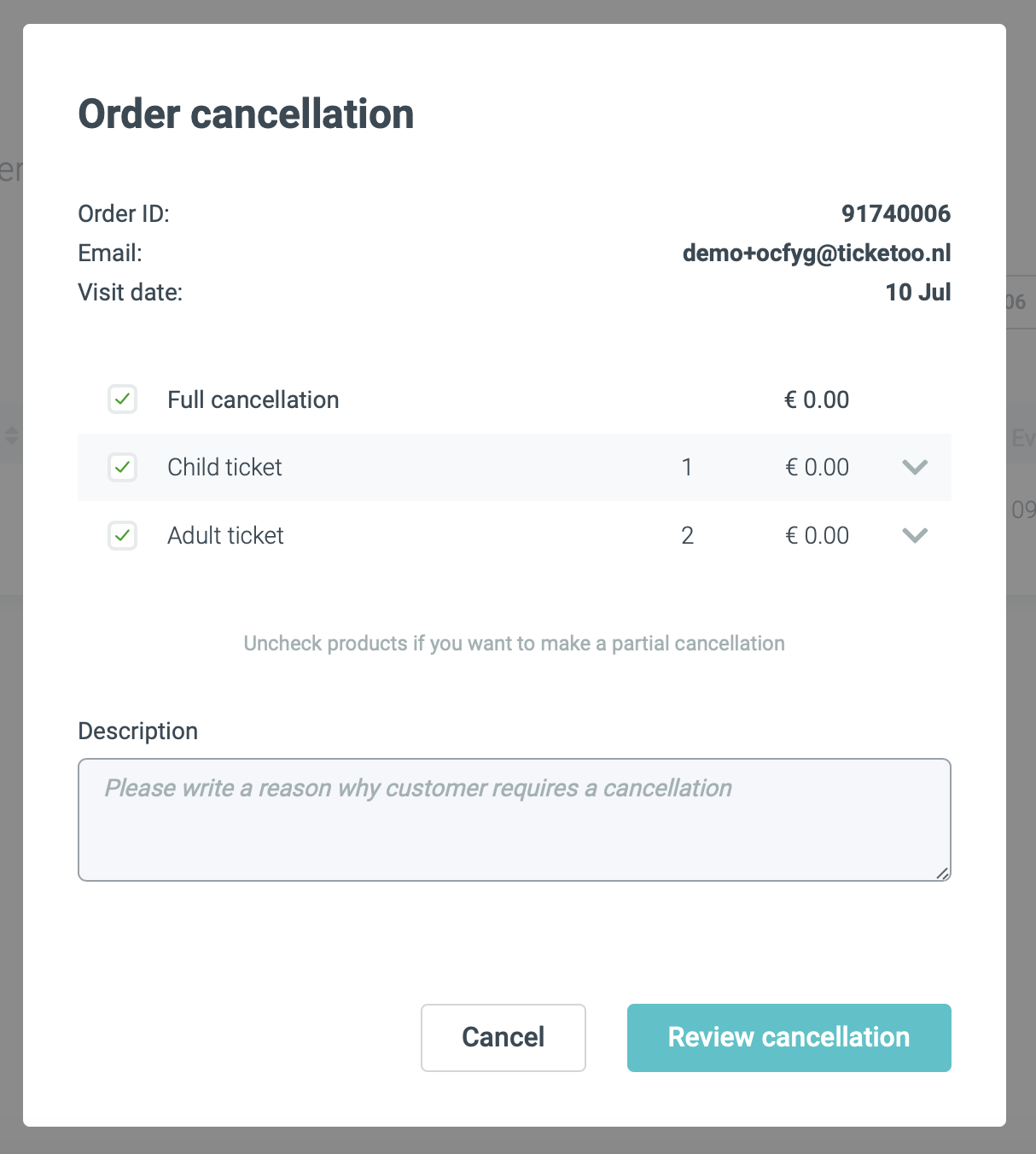Click the Order cancellation dialog title
Screen dimensions: 1036x1154
(246, 114)
